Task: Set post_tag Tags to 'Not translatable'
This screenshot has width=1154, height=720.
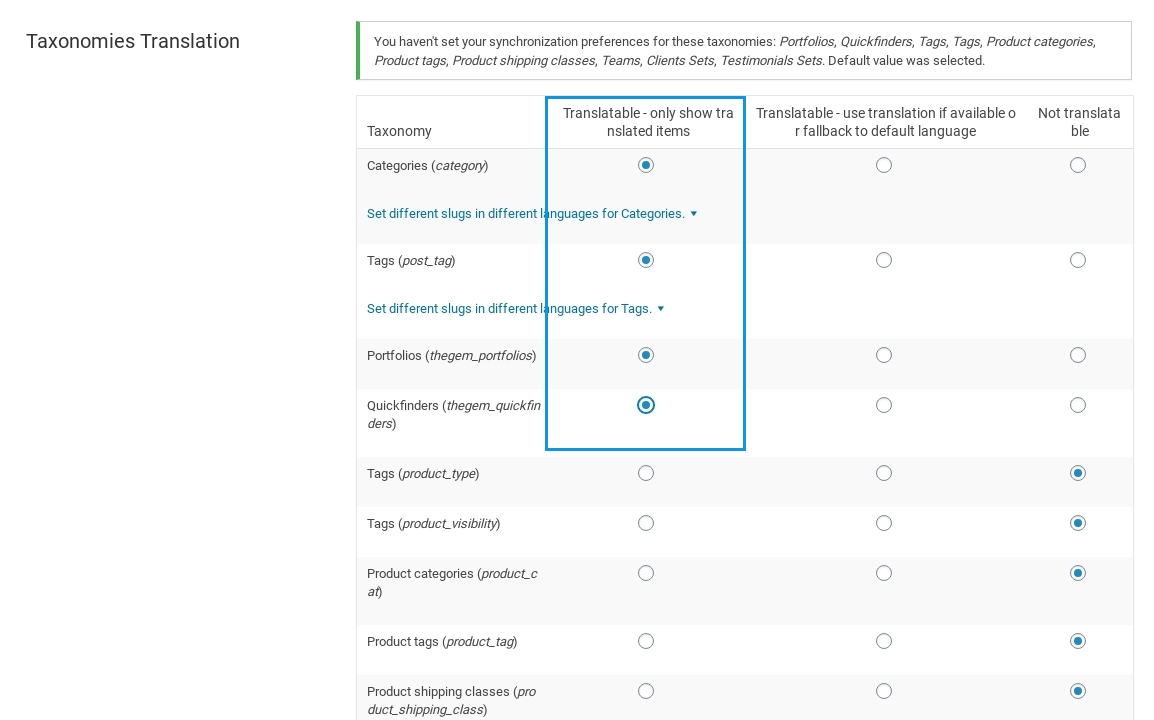Action: point(1077,260)
